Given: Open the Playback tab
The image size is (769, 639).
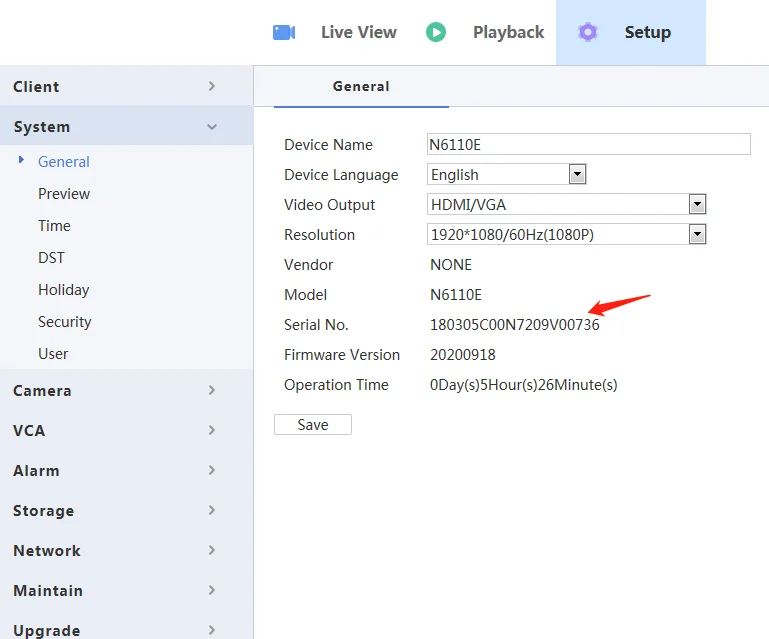Looking at the screenshot, I should click(x=508, y=32).
